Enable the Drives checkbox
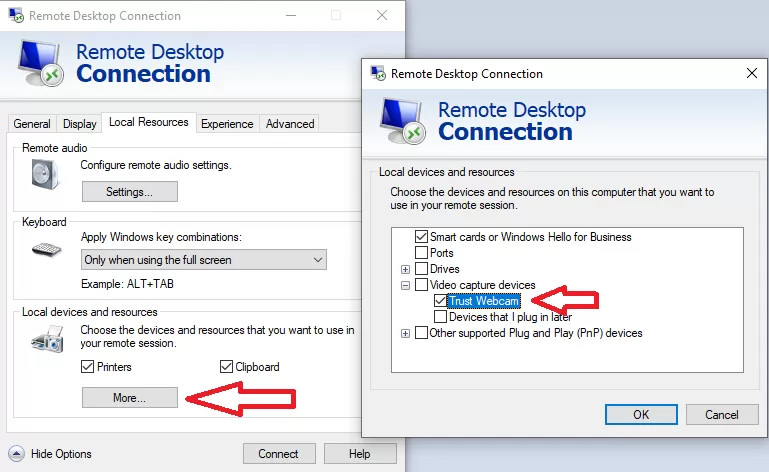The width and height of the screenshot is (769, 472). pyautogui.click(x=421, y=269)
